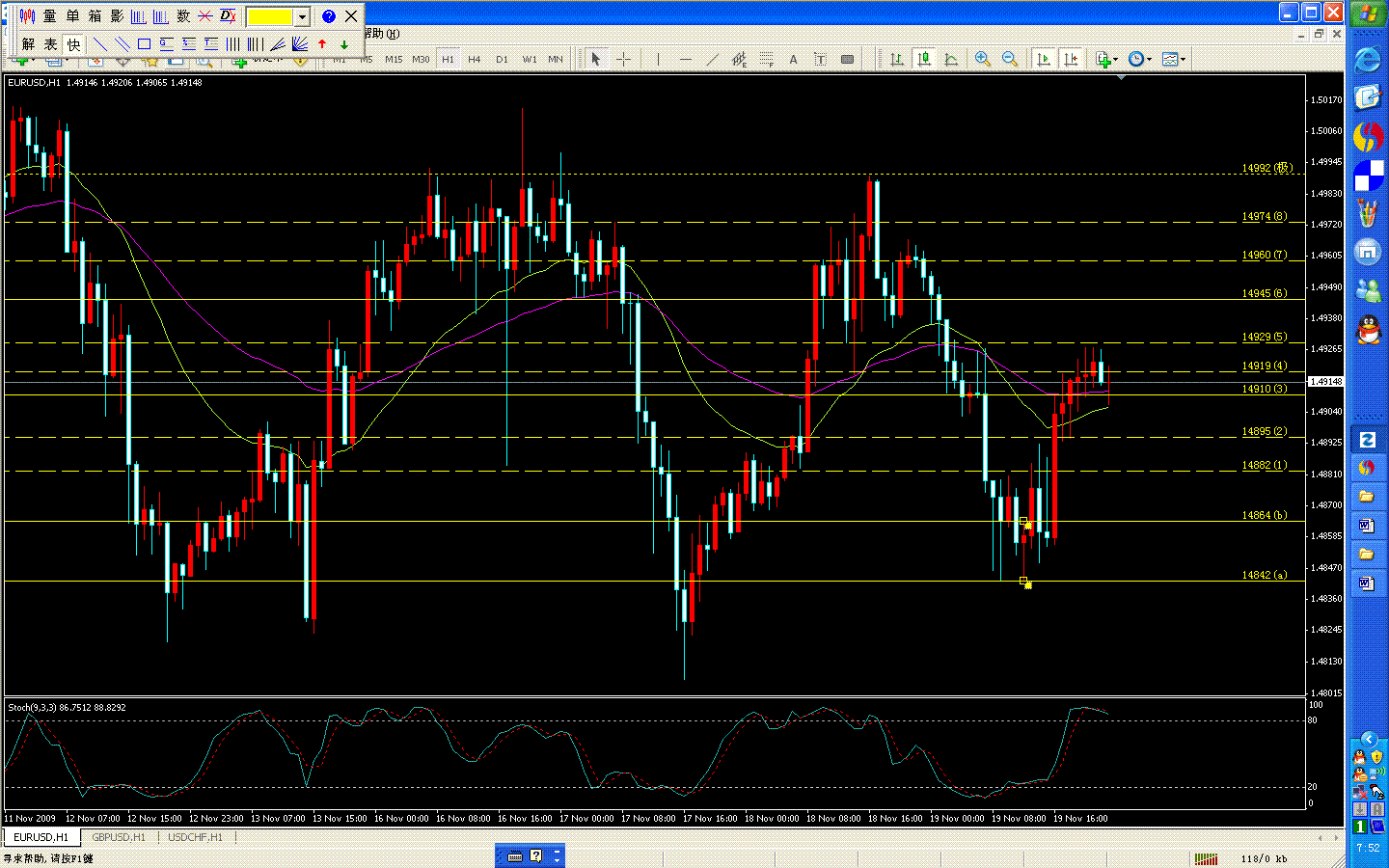Open the QQ penguin icon in sidebar

pos(1368,331)
